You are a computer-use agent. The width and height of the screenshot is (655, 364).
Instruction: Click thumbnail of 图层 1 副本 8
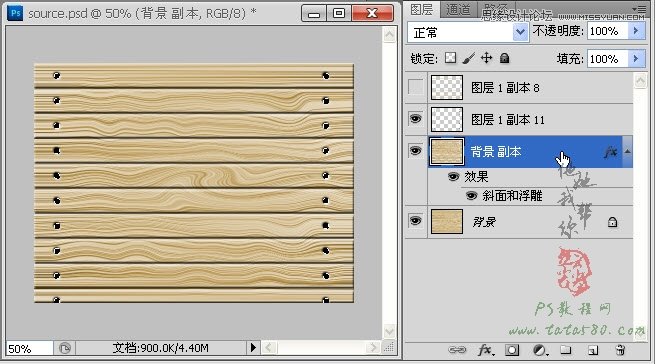(x=447, y=87)
